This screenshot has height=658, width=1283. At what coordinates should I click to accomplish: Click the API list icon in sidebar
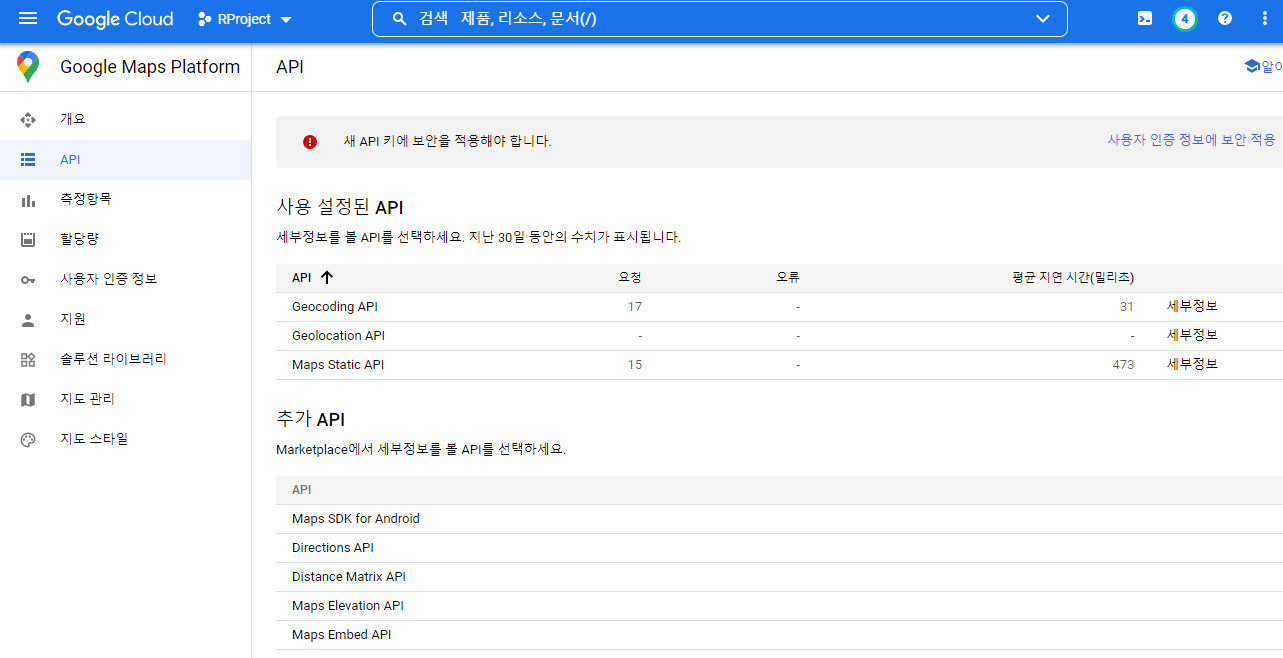click(28, 160)
